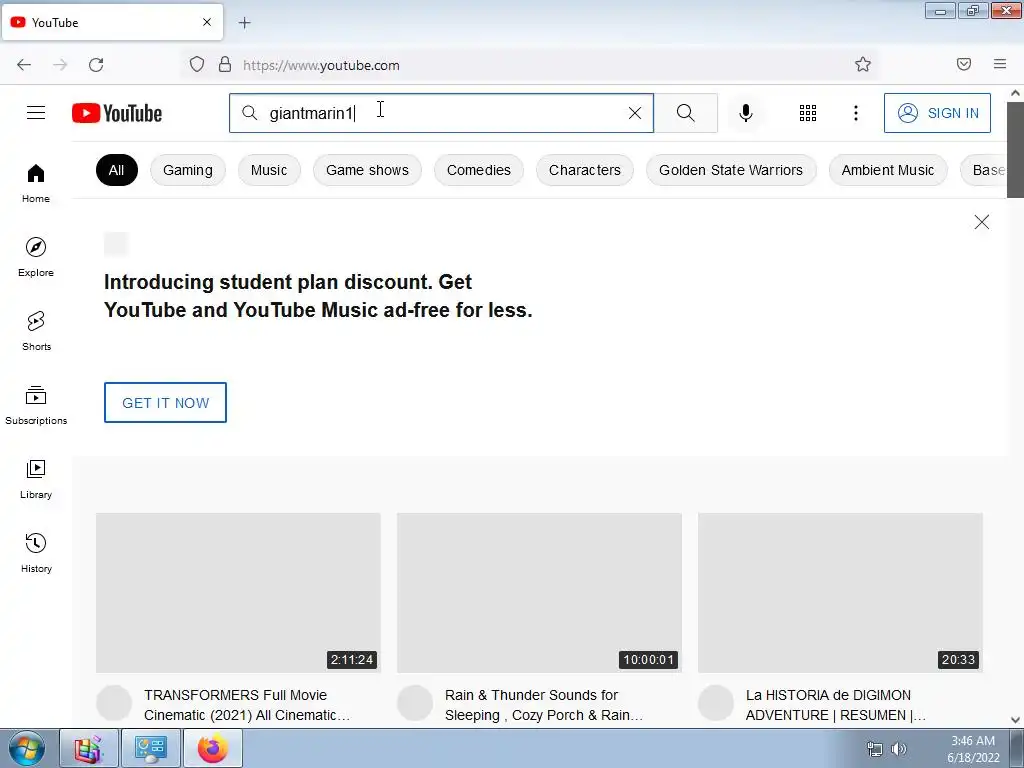Open La HISTORIA de DIGIMON thumbnail

click(x=840, y=592)
